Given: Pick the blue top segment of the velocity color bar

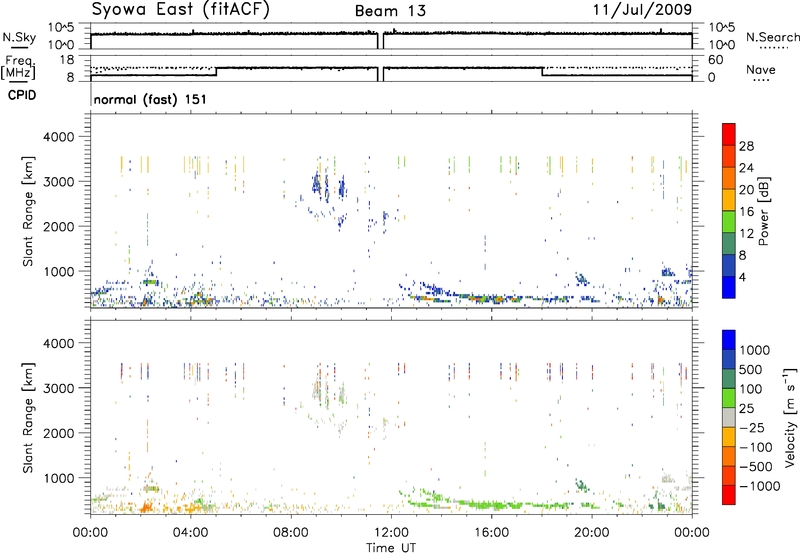Looking at the screenshot, I should point(729,340).
